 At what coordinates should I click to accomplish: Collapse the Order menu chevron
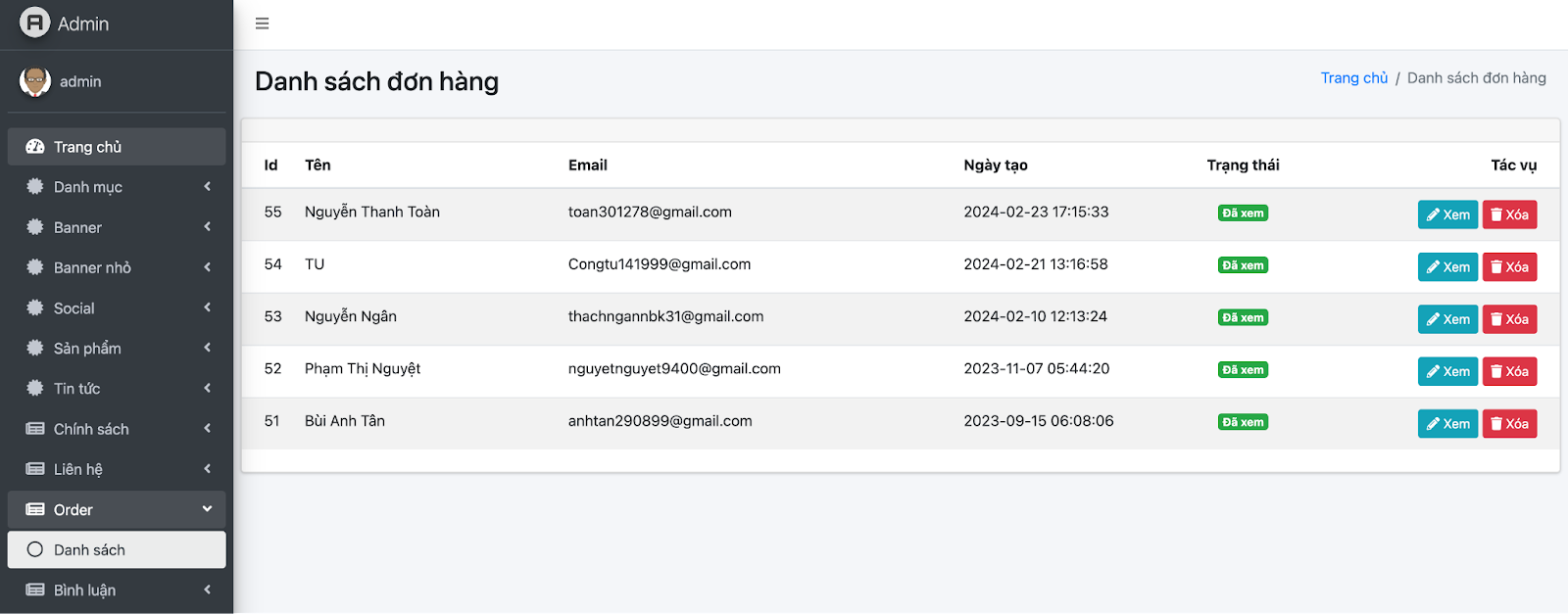click(207, 509)
